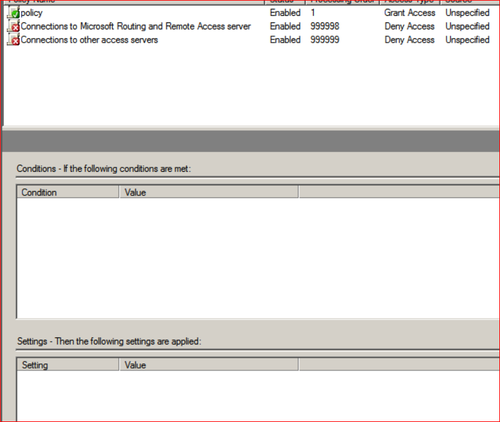Click 'Unspecified' source in the policy row

(x=467, y=13)
